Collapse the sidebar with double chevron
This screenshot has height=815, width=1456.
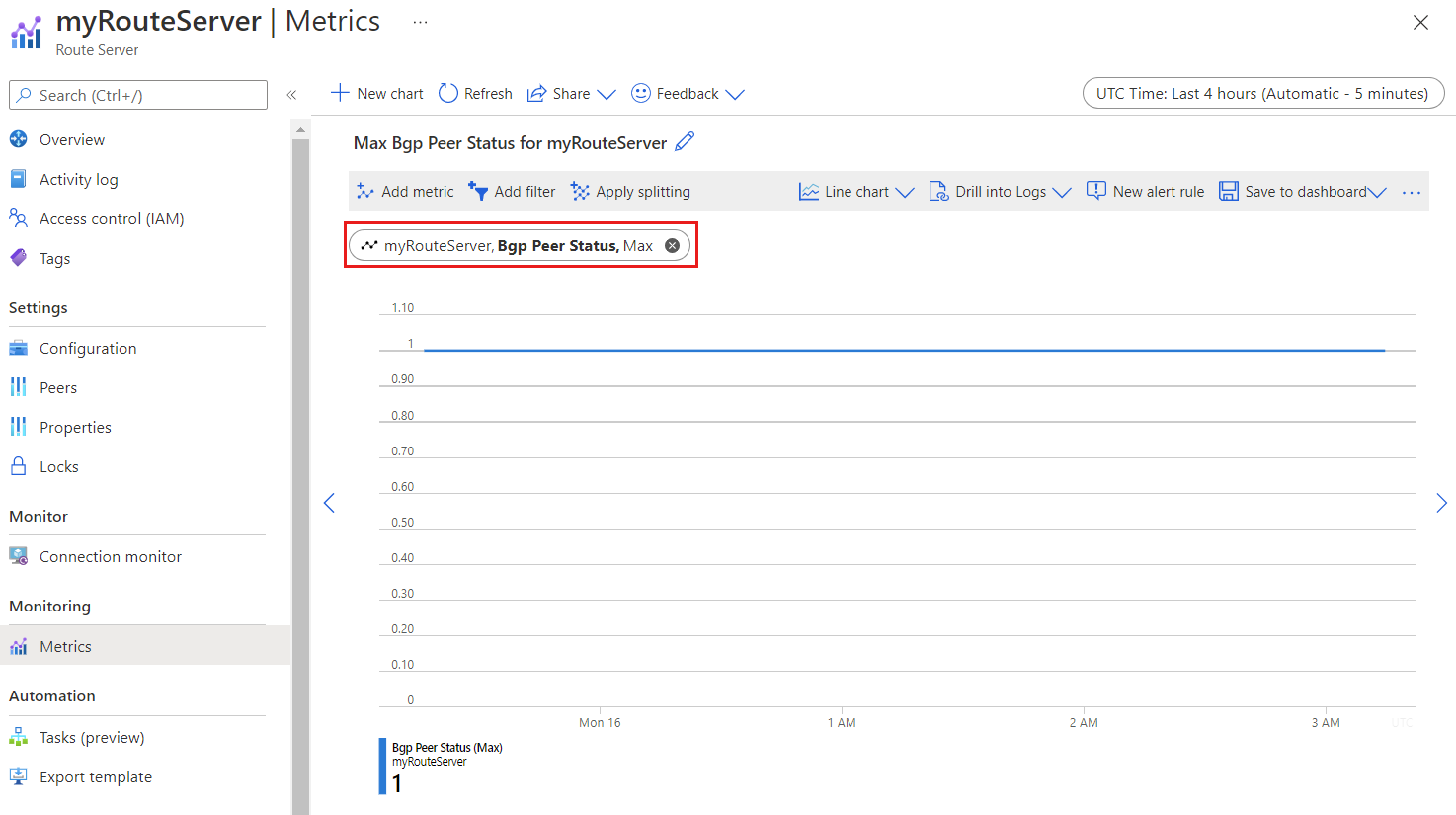tap(291, 94)
